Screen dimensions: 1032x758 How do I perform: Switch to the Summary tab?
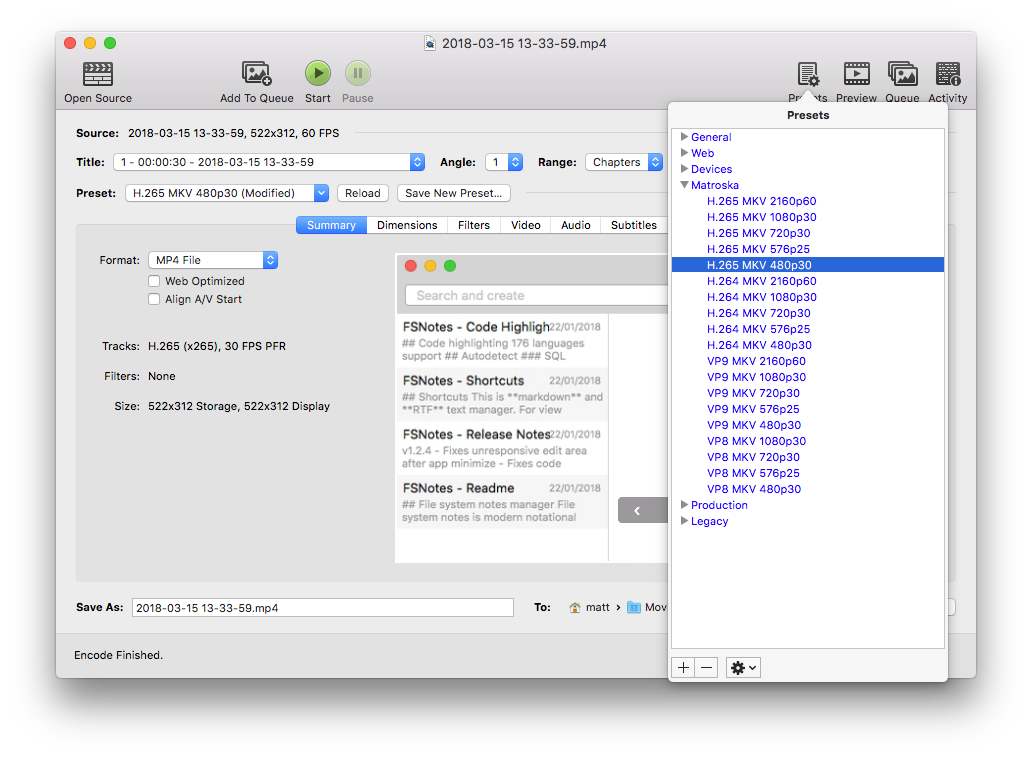(331, 225)
